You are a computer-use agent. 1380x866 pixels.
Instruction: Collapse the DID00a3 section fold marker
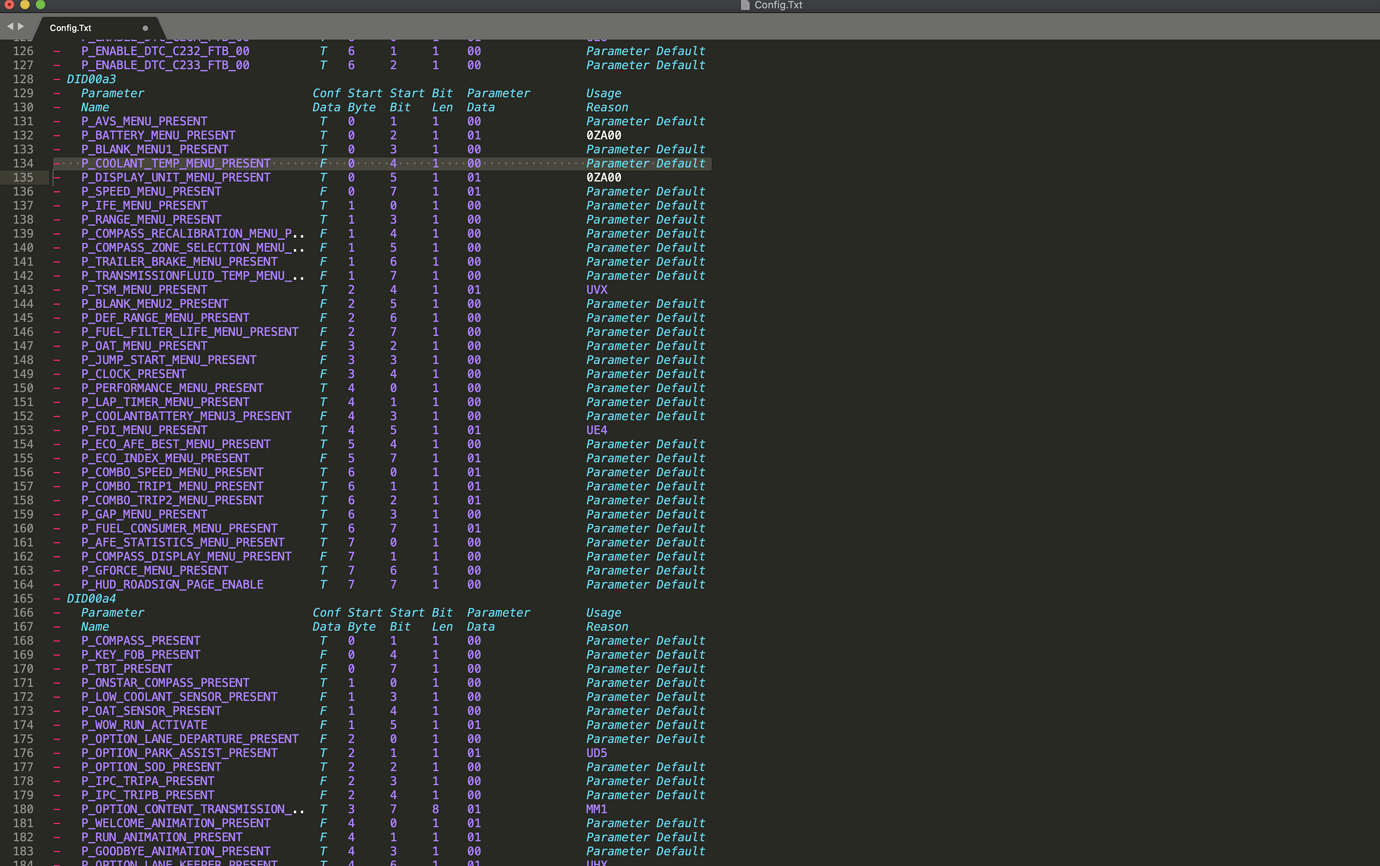pyautogui.click(x=58, y=79)
